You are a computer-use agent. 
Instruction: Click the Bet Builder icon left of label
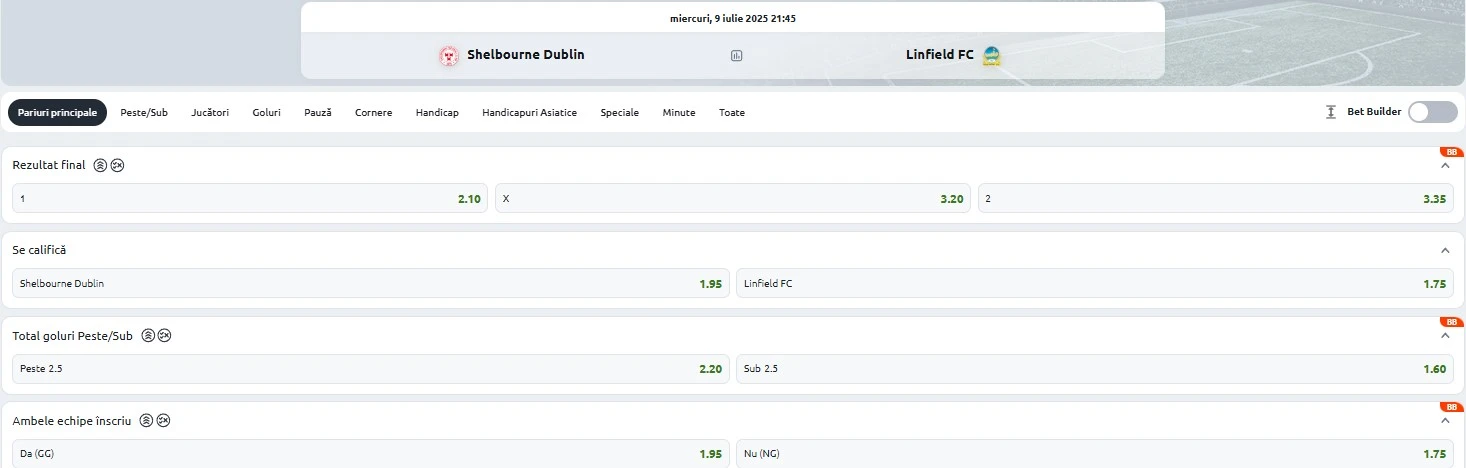[1331, 112]
